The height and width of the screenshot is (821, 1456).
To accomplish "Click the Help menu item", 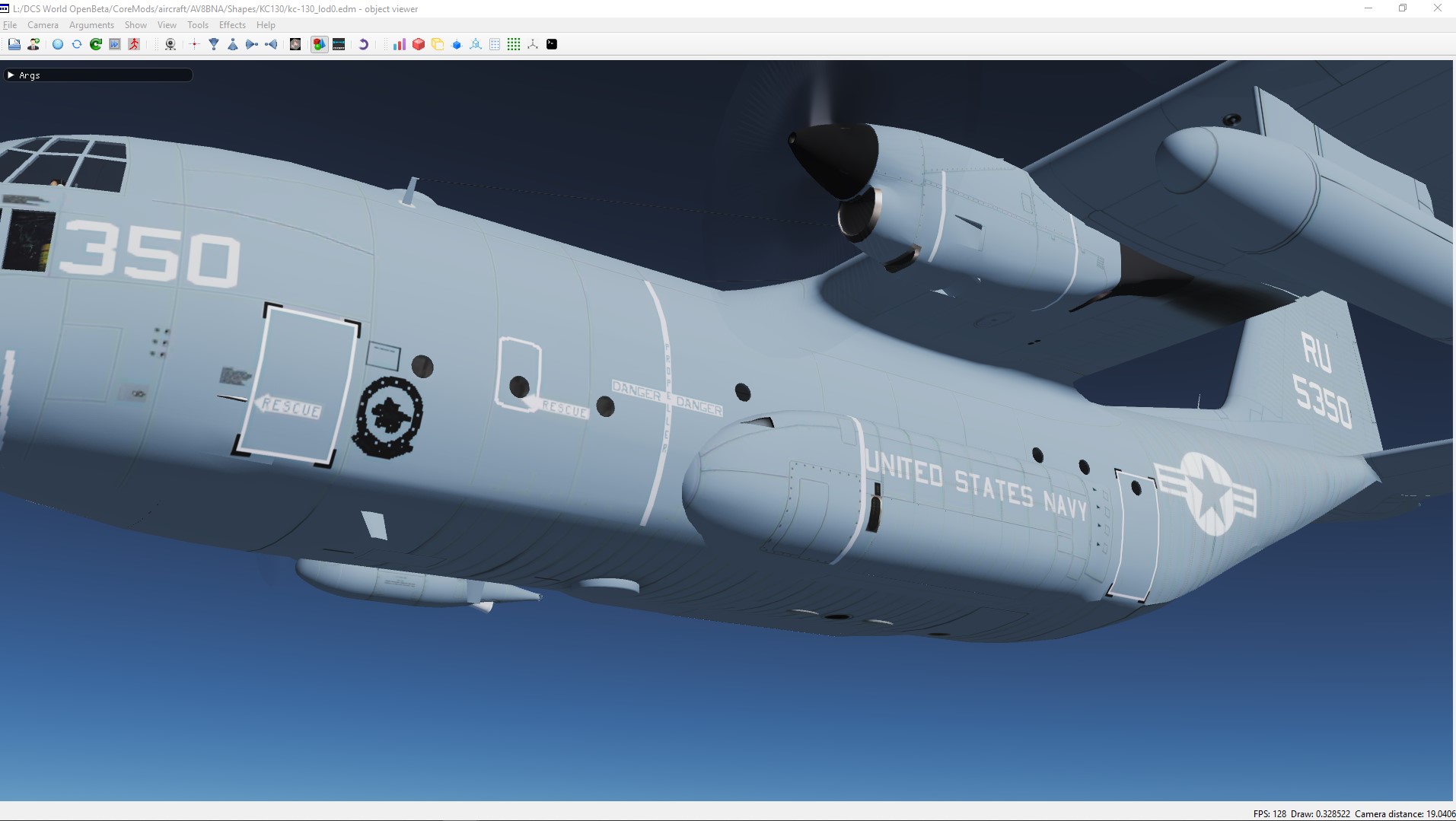I will 266,25.
